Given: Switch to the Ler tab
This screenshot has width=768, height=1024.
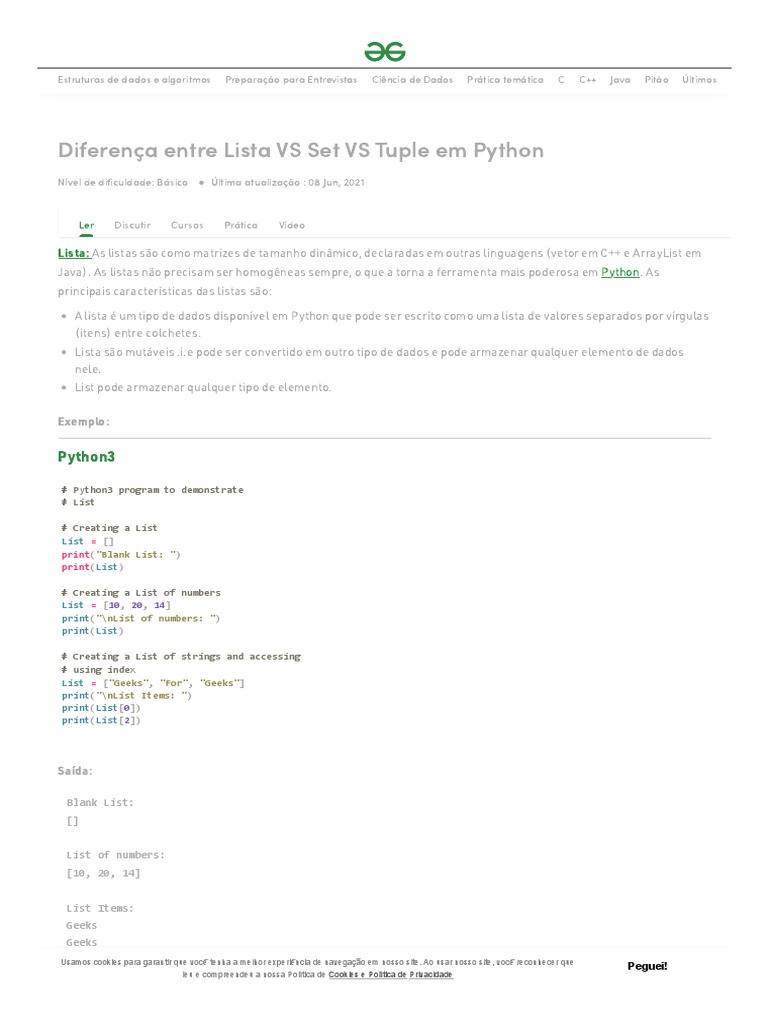Looking at the screenshot, I should [x=86, y=225].
